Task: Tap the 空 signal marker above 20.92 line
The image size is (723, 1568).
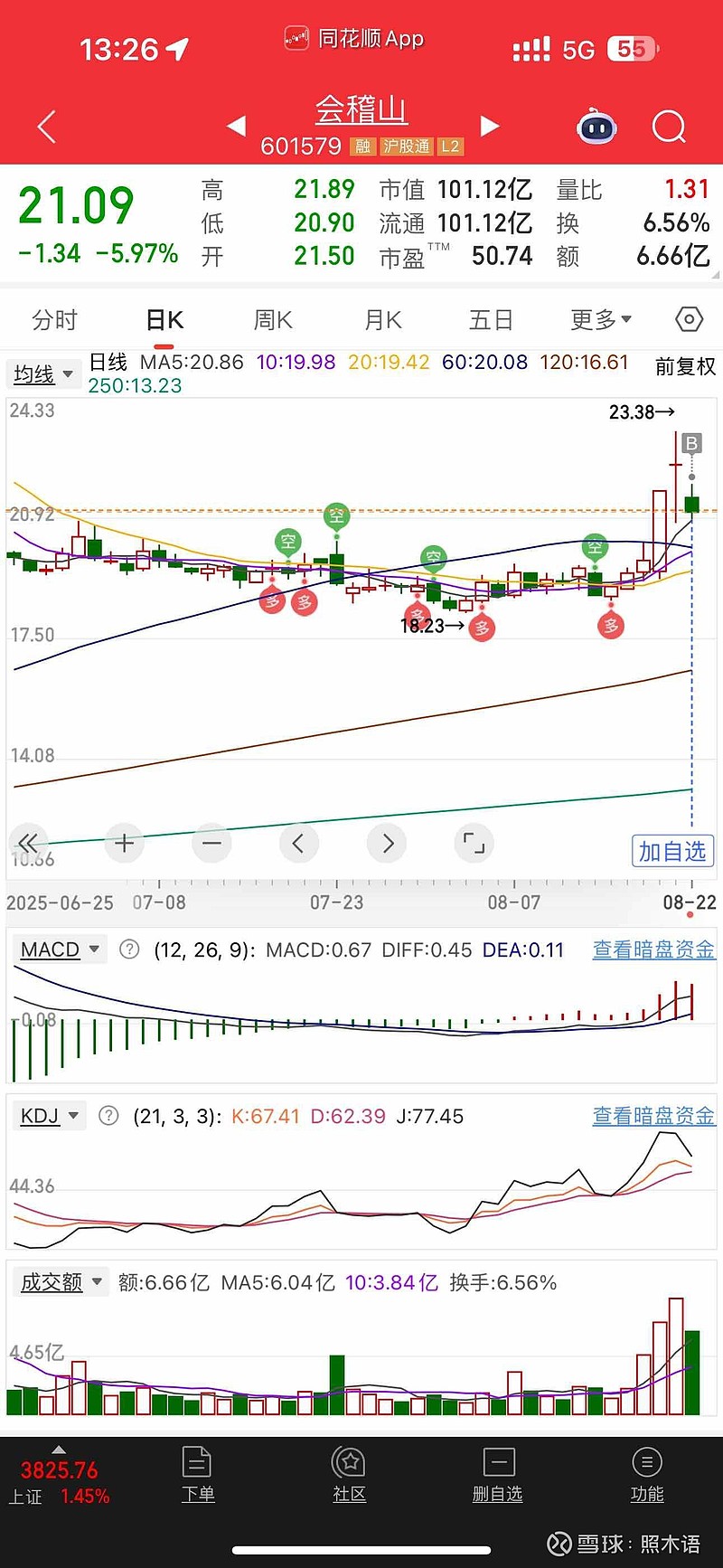Action: point(336,516)
